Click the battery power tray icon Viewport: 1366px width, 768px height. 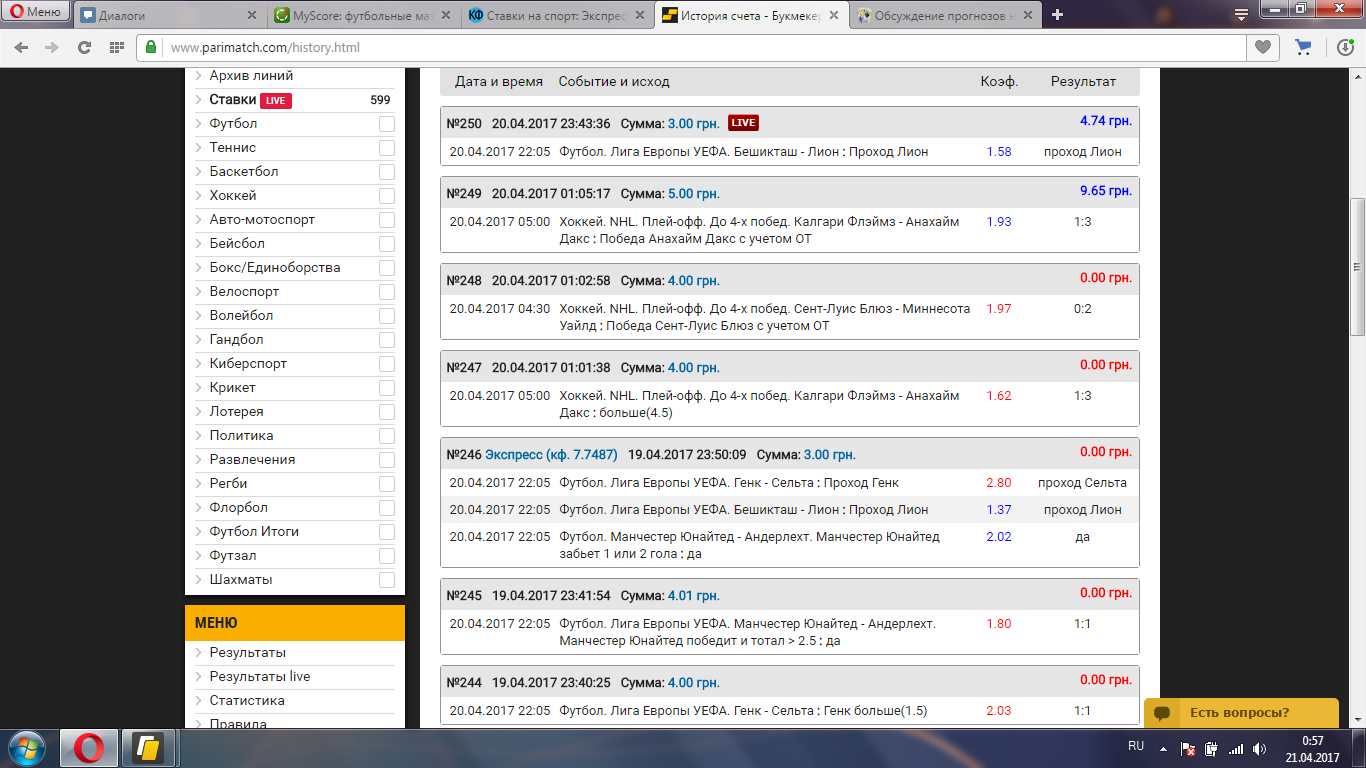tap(1211, 748)
